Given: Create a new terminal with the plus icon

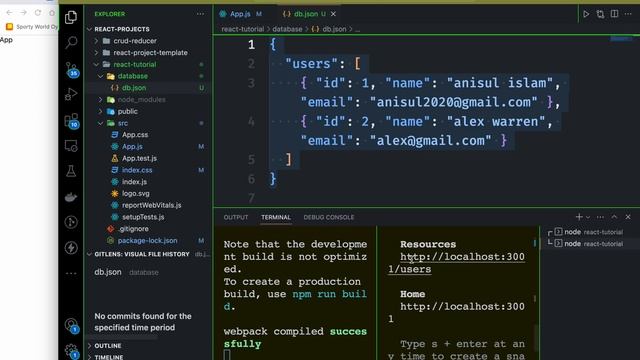Looking at the screenshot, I should point(579,217).
